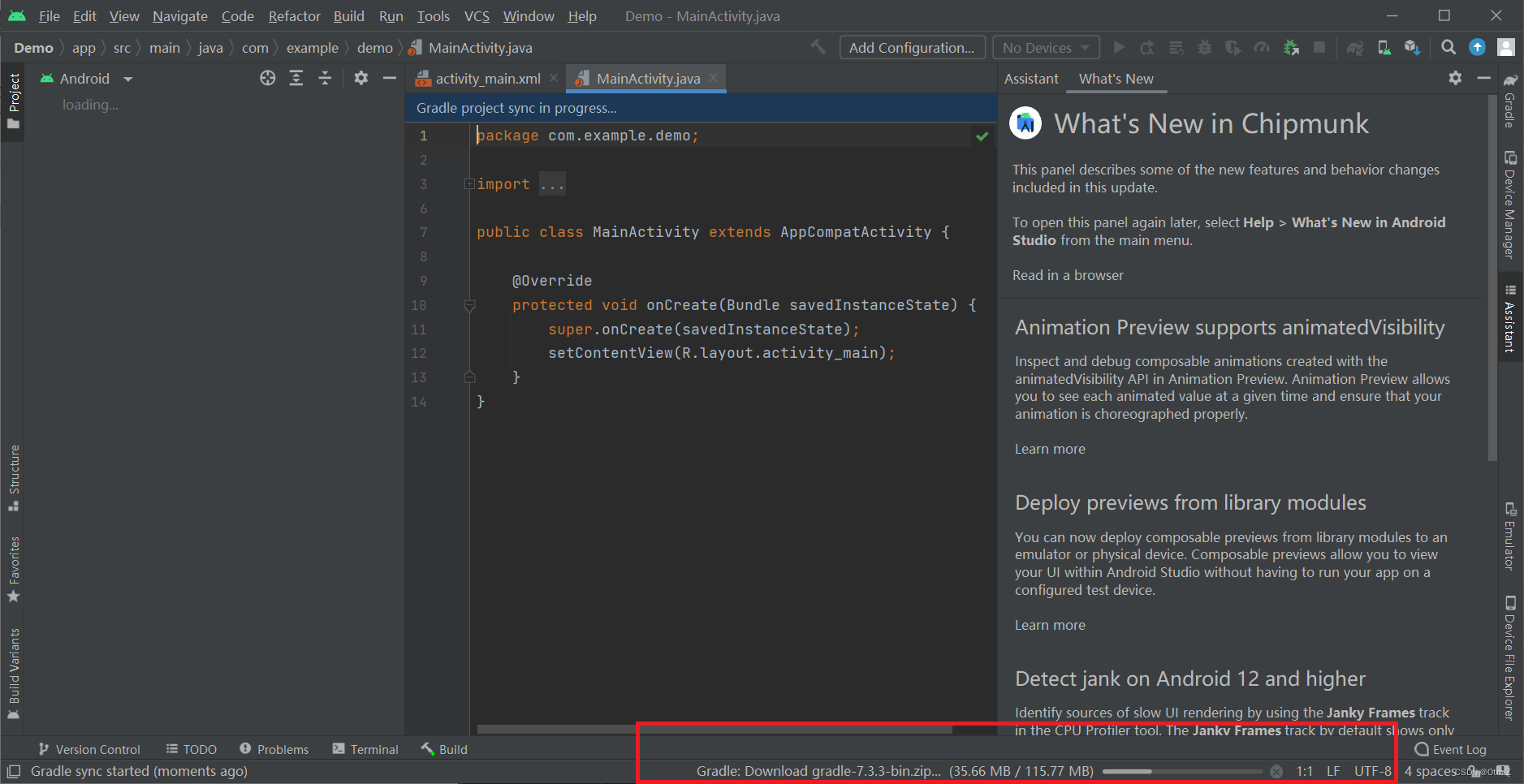
Task: Toggle the Gradle tool window on right
Action: coord(1510,102)
